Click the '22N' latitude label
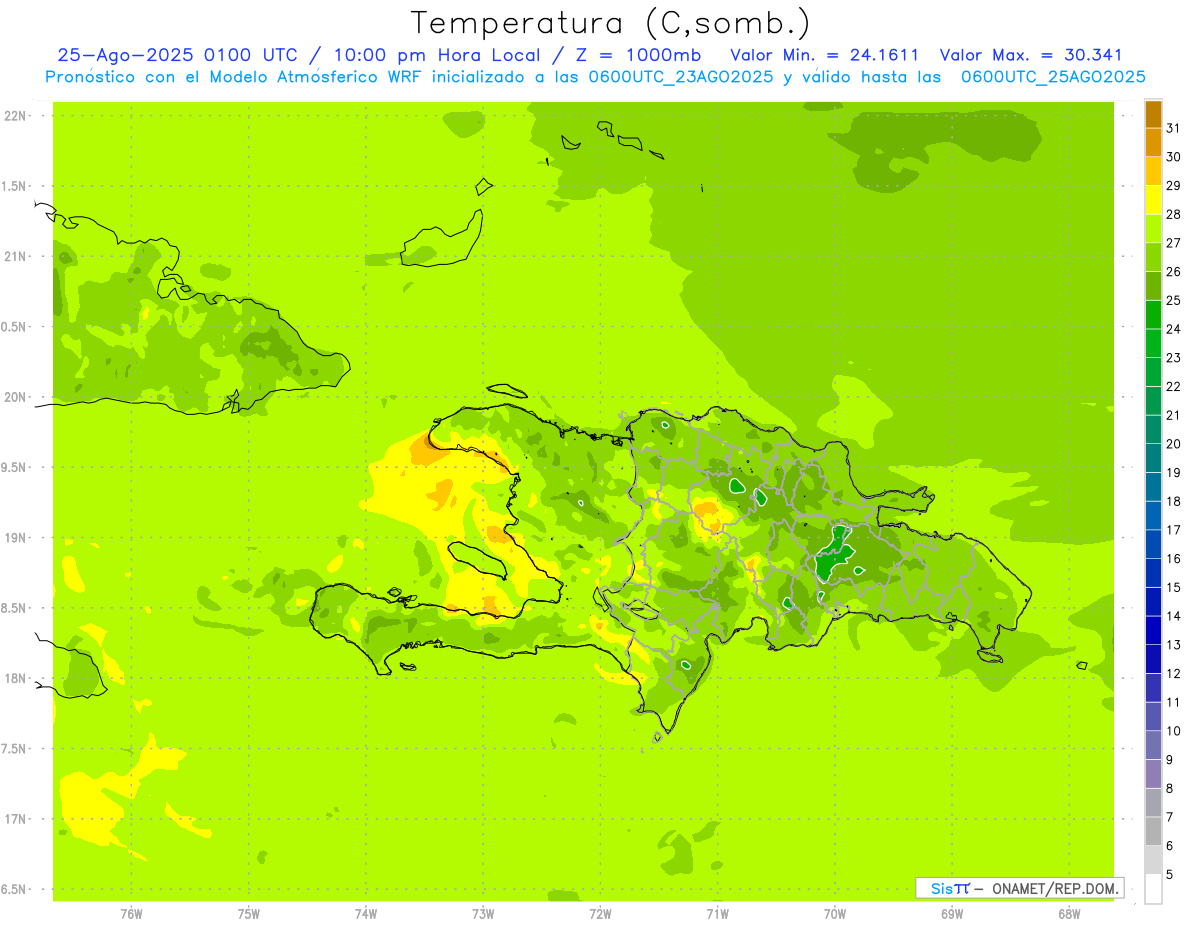Viewport: 1200px width, 927px height. [x=14, y=116]
